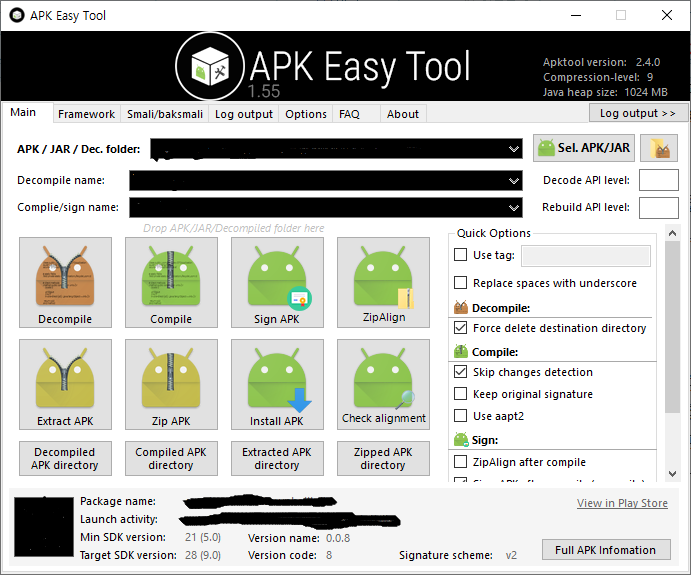
Task: Open the Options tab
Action: 306,114
